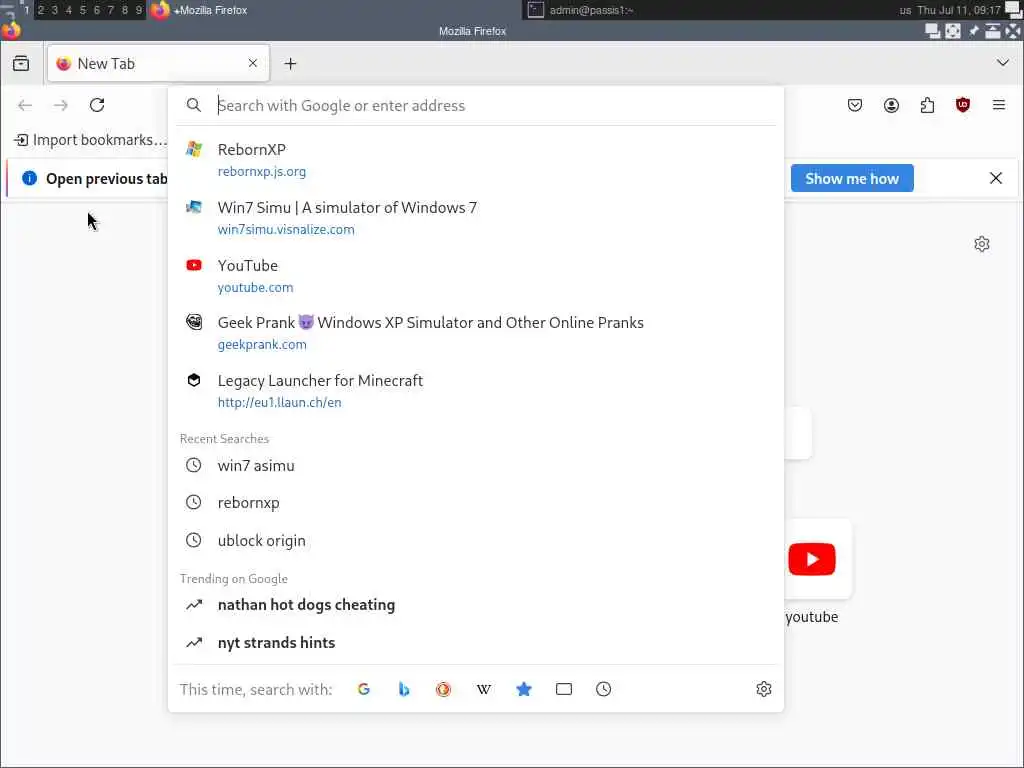The height and width of the screenshot is (768, 1024).
Task: Click Import bookmarks in bookmarks toolbar
Action: pyautogui.click(x=90, y=140)
